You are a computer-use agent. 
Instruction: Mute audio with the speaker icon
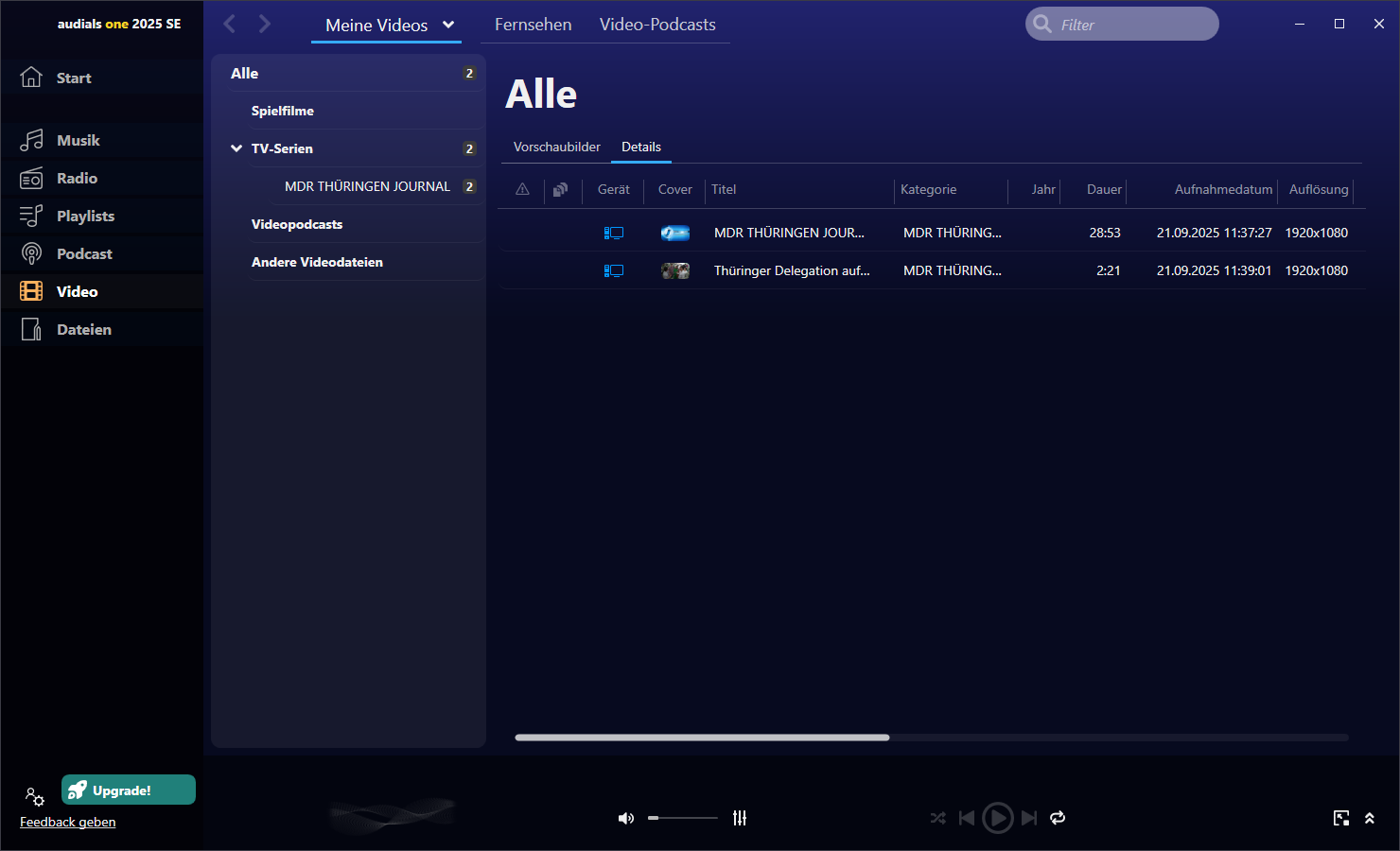click(x=626, y=818)
